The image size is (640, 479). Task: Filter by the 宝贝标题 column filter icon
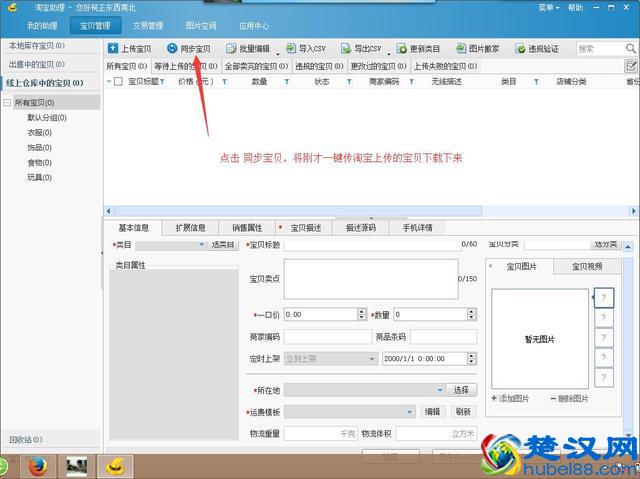tap(162, 82)
